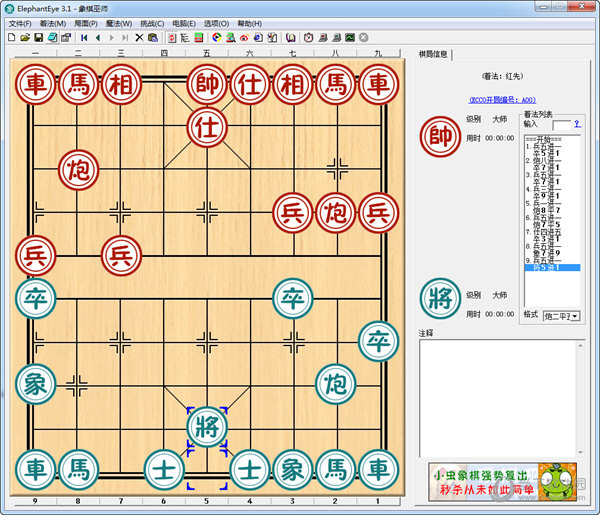Click the magnifier search toolbar icon
600x515 pixels.
tap(231, 37)
